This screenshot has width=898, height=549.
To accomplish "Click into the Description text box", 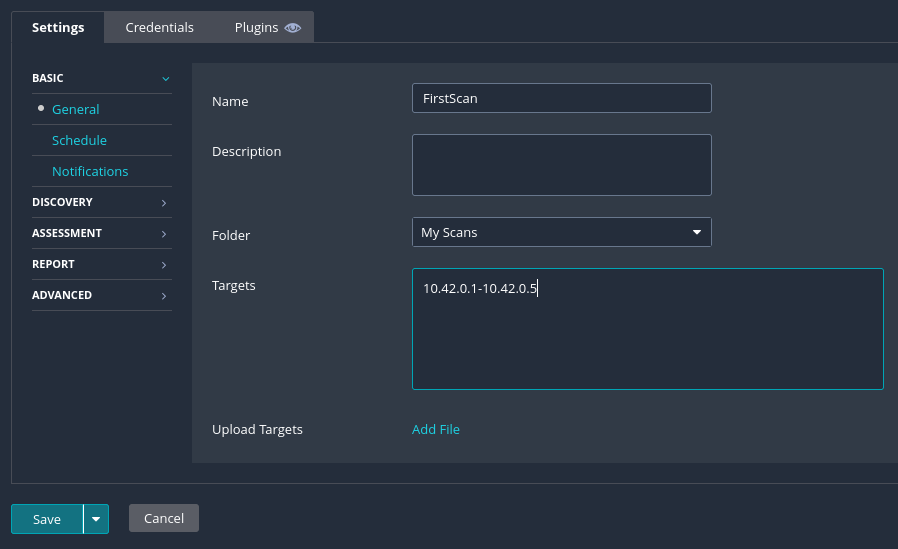I will (561, 165).
